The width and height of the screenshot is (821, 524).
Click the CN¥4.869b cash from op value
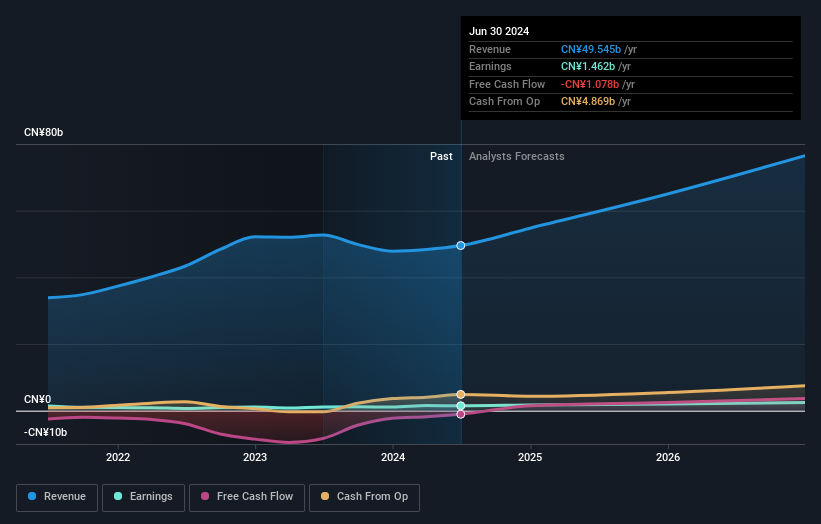point(587,102)
